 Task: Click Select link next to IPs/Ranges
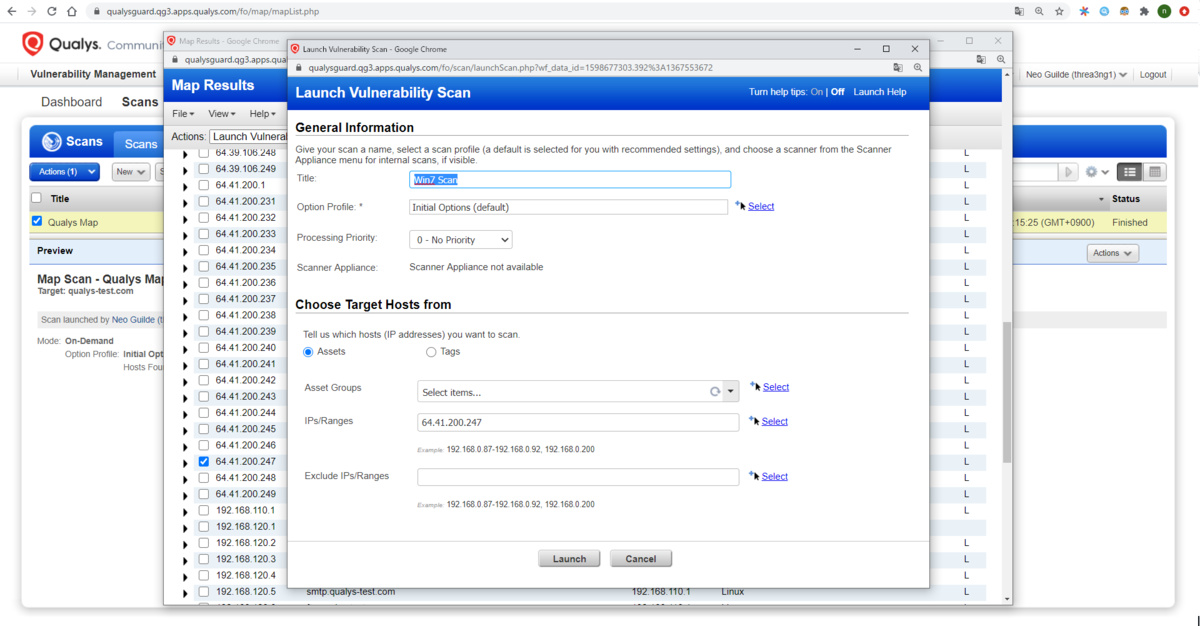pyautogui.click(x=775, y=421)
